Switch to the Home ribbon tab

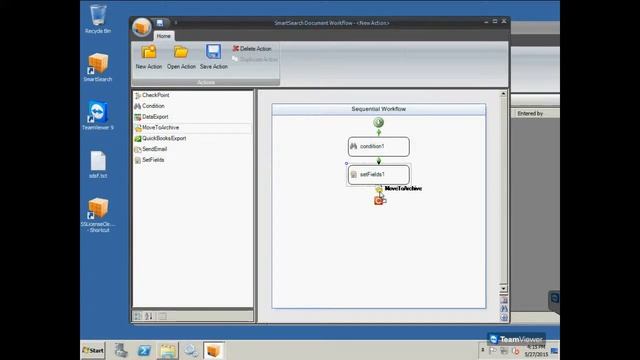click(x=164, y=36)
